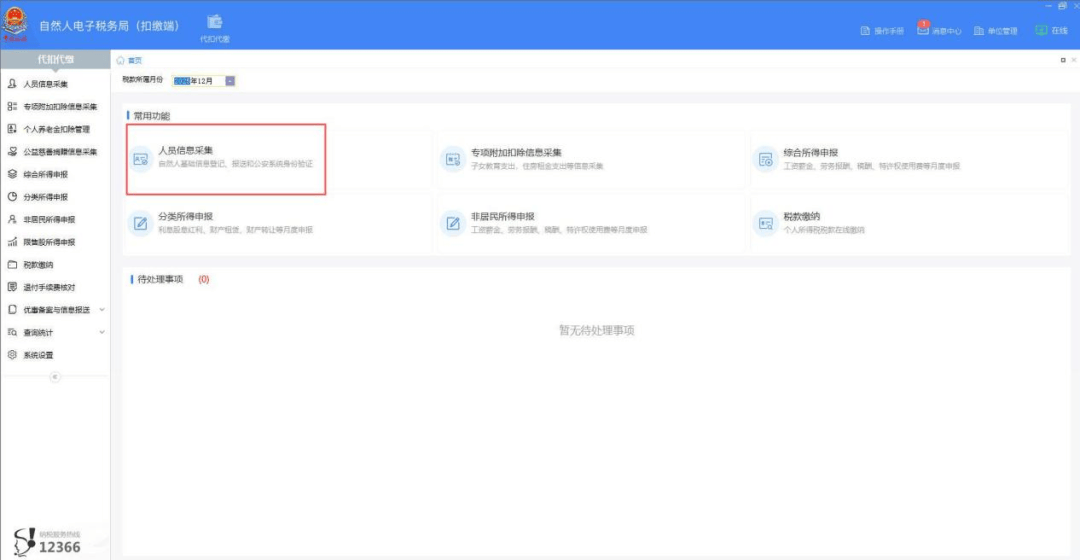Select 退付手续费核对 in the sidebar
1080x560 pixels.
(48, 287)
